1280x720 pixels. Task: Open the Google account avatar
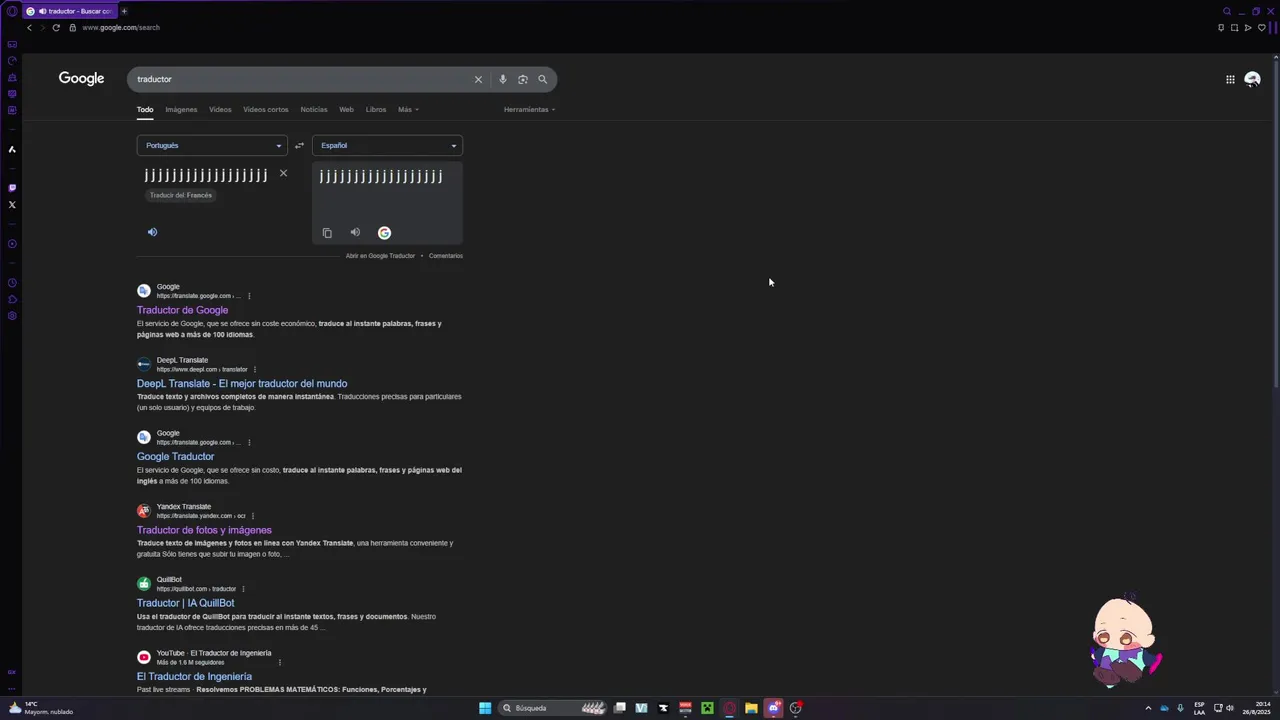click(x=1252, y=79)
